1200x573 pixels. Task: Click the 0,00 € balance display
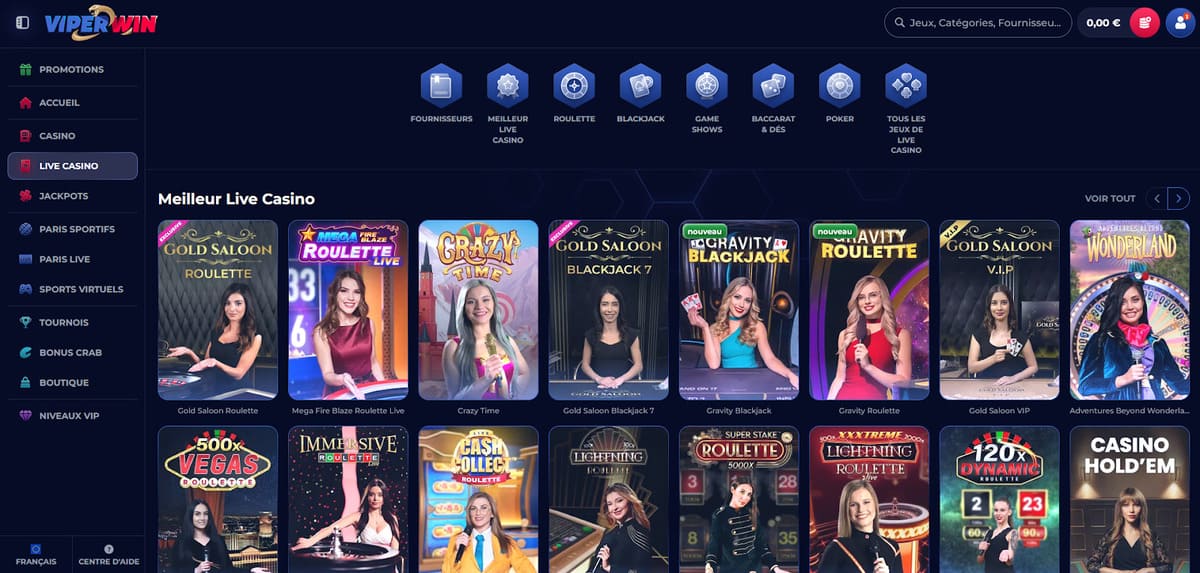point(1103,23)
